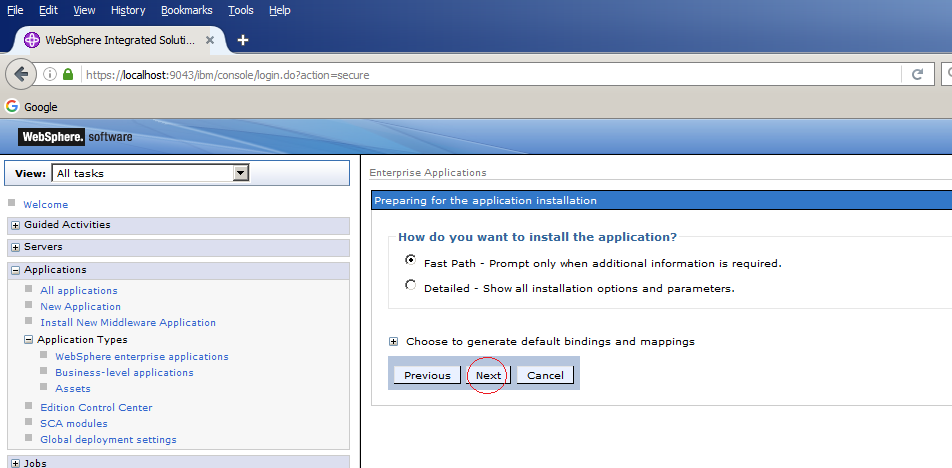Screen dimensions: 952x468
Task: Click the WebSphere software logo
Action: point(75,137)
